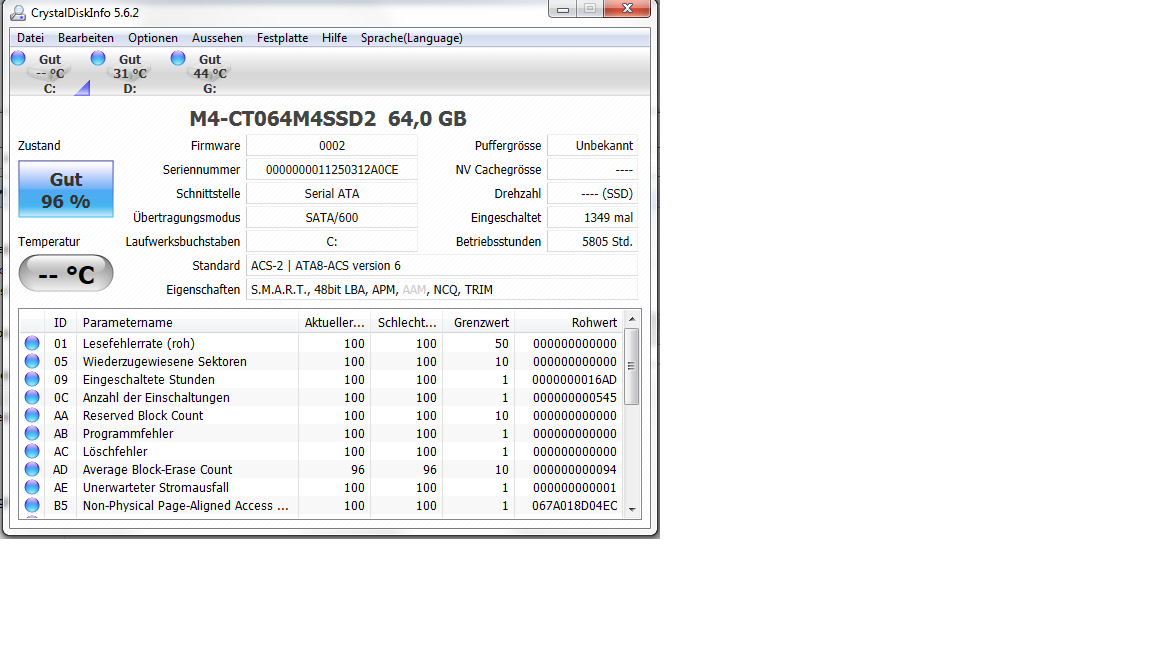Click status orb for Anzahl der Einschaltungen

click(x=32, y=397)
